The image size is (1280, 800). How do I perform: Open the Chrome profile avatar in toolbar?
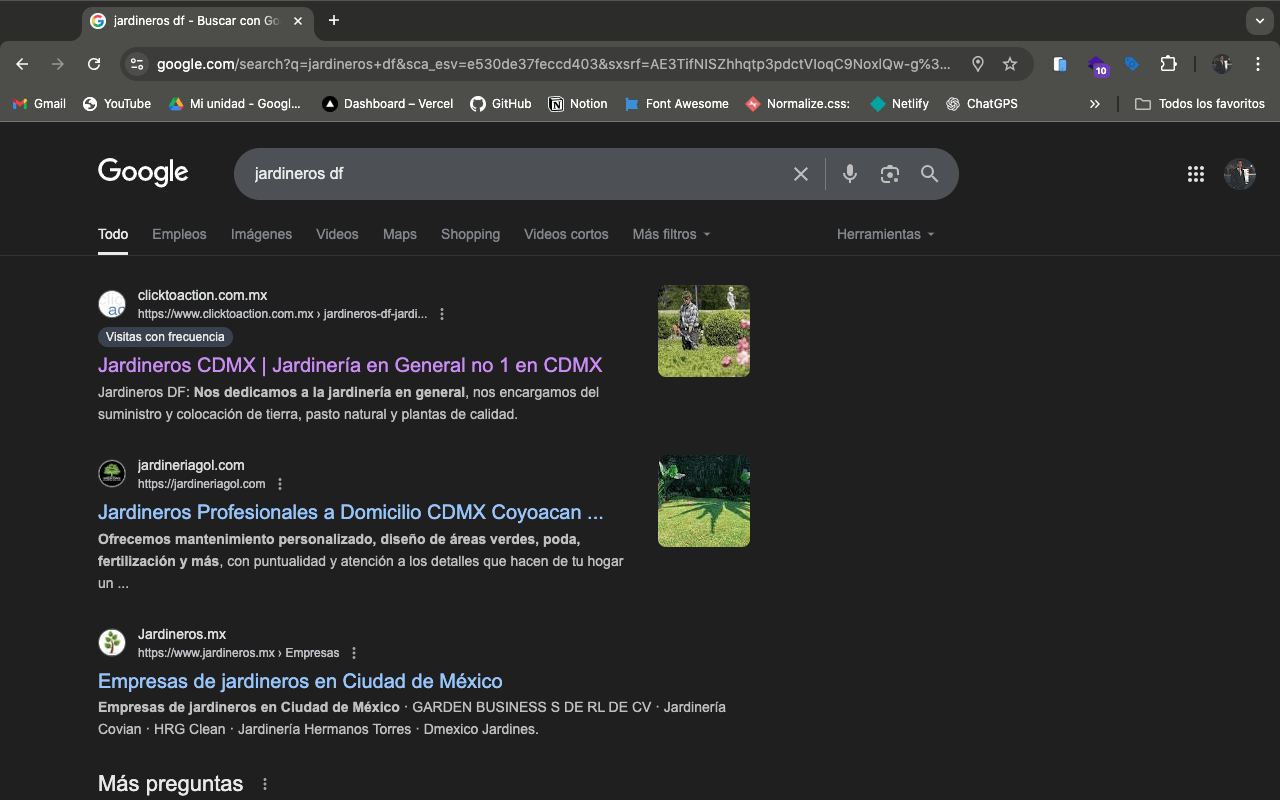tap(1222, 64)
